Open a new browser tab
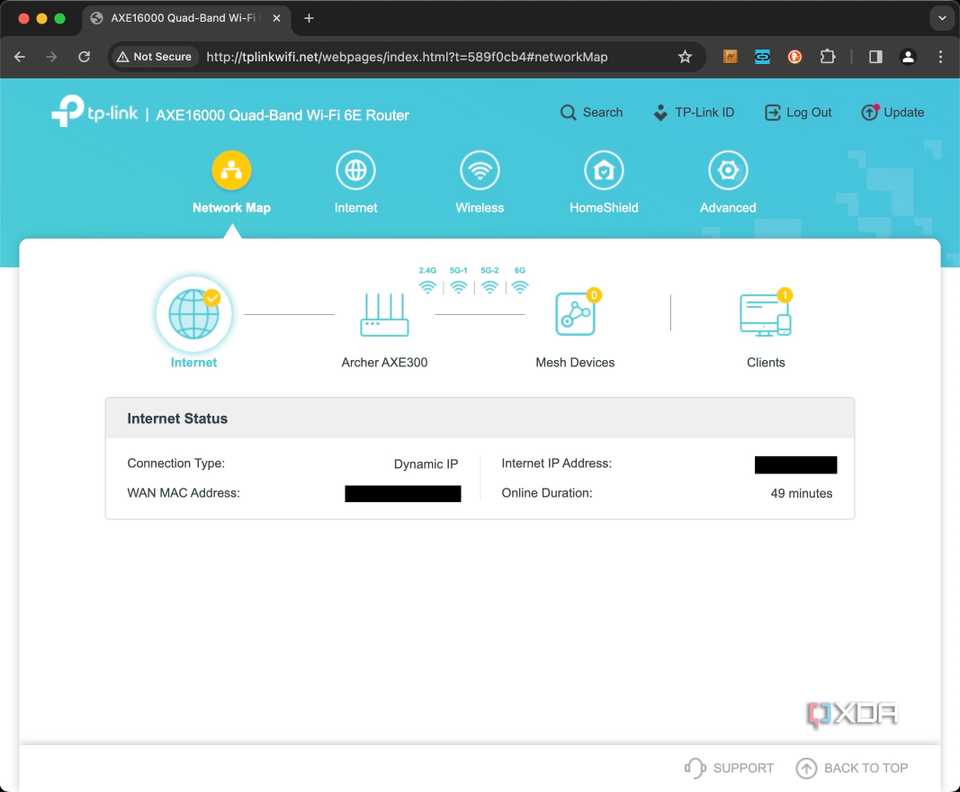 coord(309,18)
